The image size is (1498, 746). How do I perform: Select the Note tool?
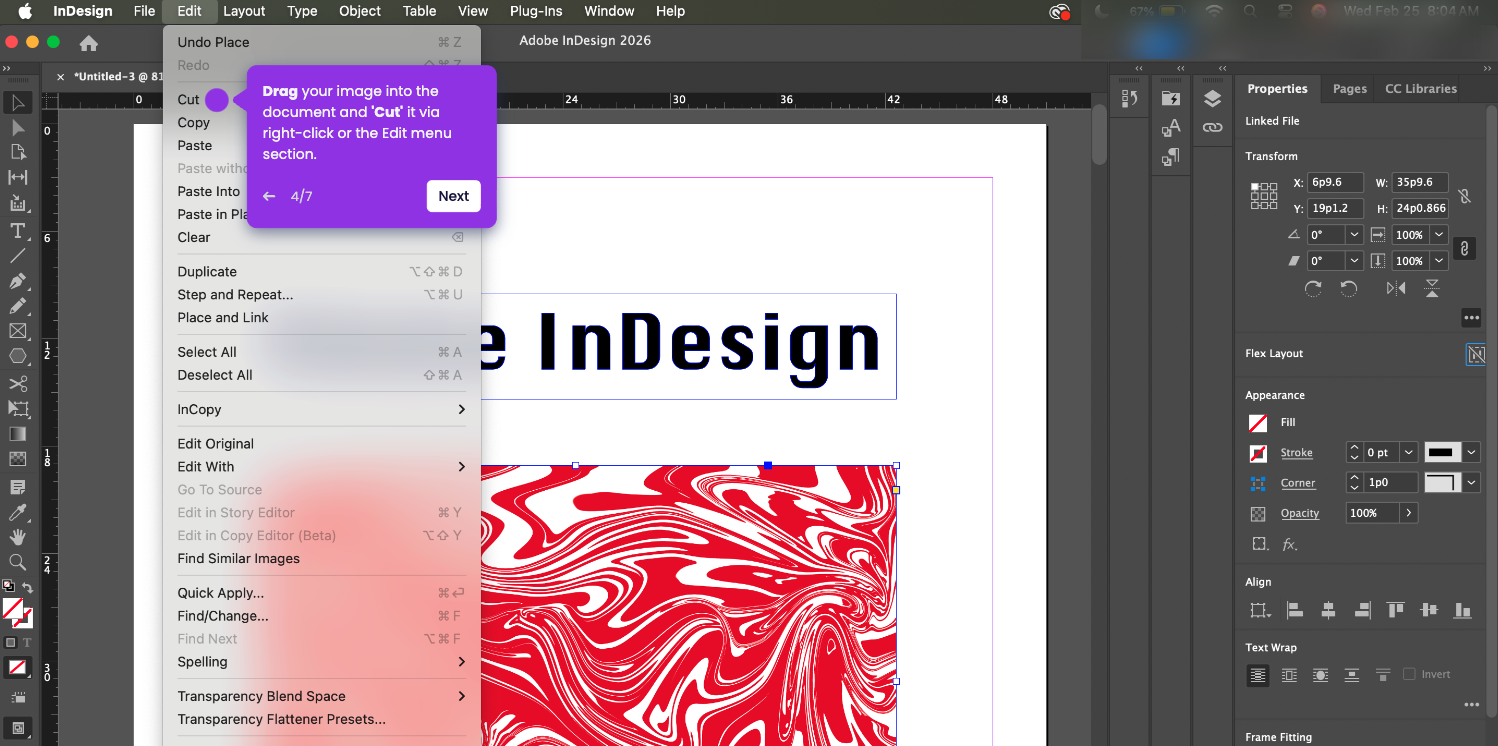(x=18, y=487)
